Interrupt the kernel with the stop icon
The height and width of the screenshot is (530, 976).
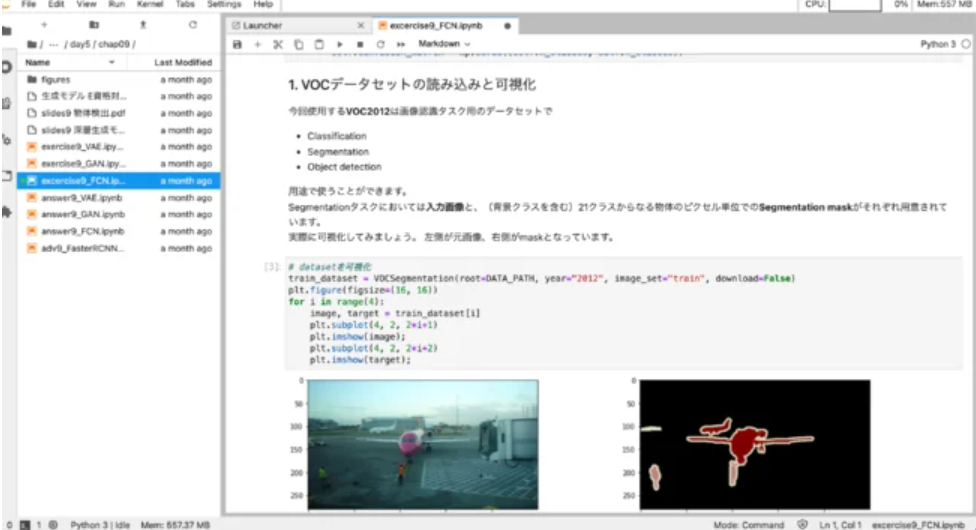pyautogui.click(x=360, y=44)
